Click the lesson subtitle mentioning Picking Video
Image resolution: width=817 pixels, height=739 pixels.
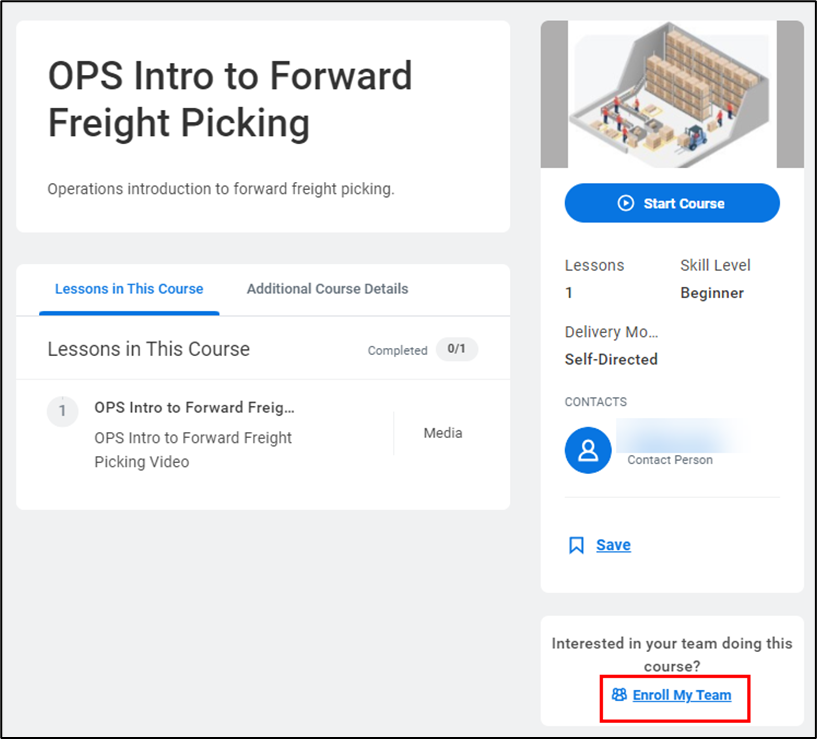[193, 450]
